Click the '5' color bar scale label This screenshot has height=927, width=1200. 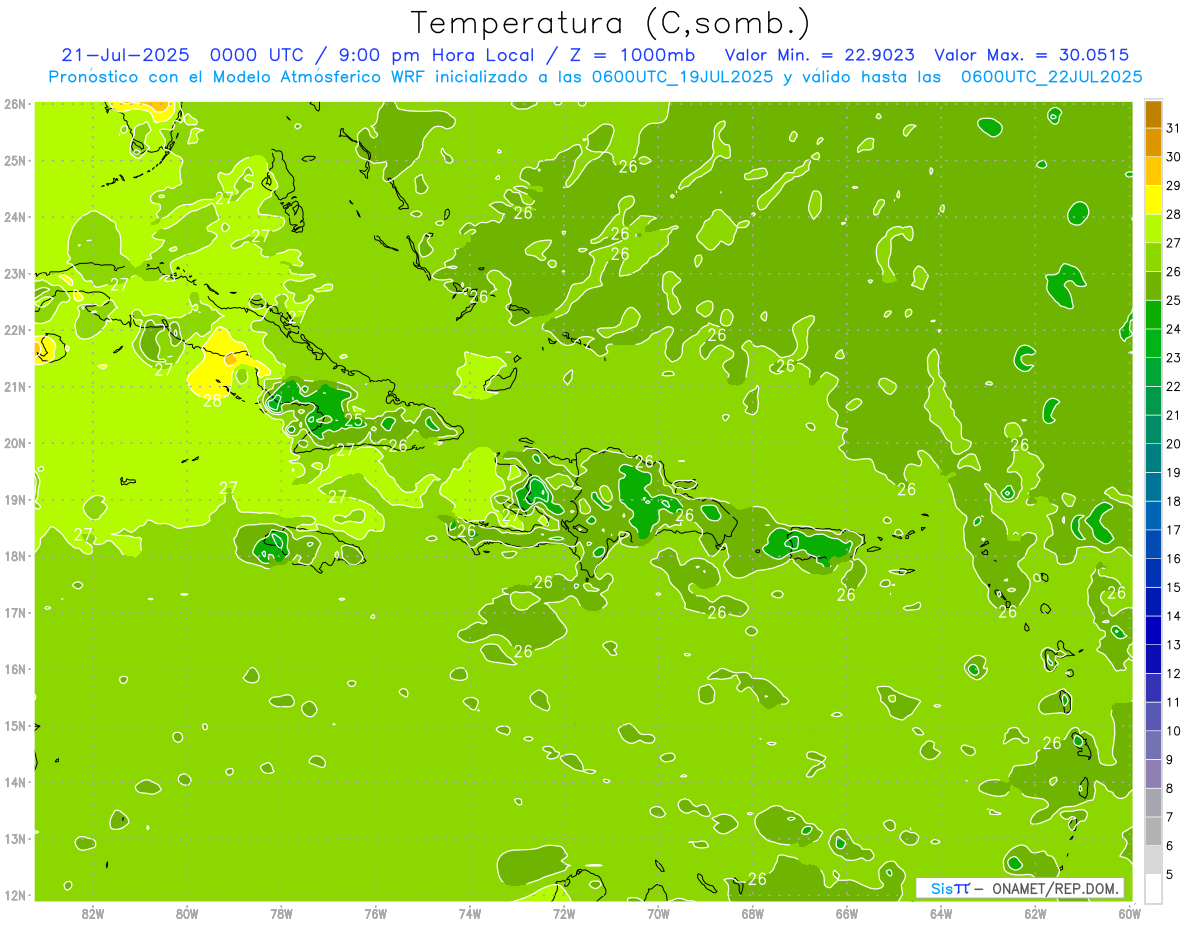point(1170,875)
